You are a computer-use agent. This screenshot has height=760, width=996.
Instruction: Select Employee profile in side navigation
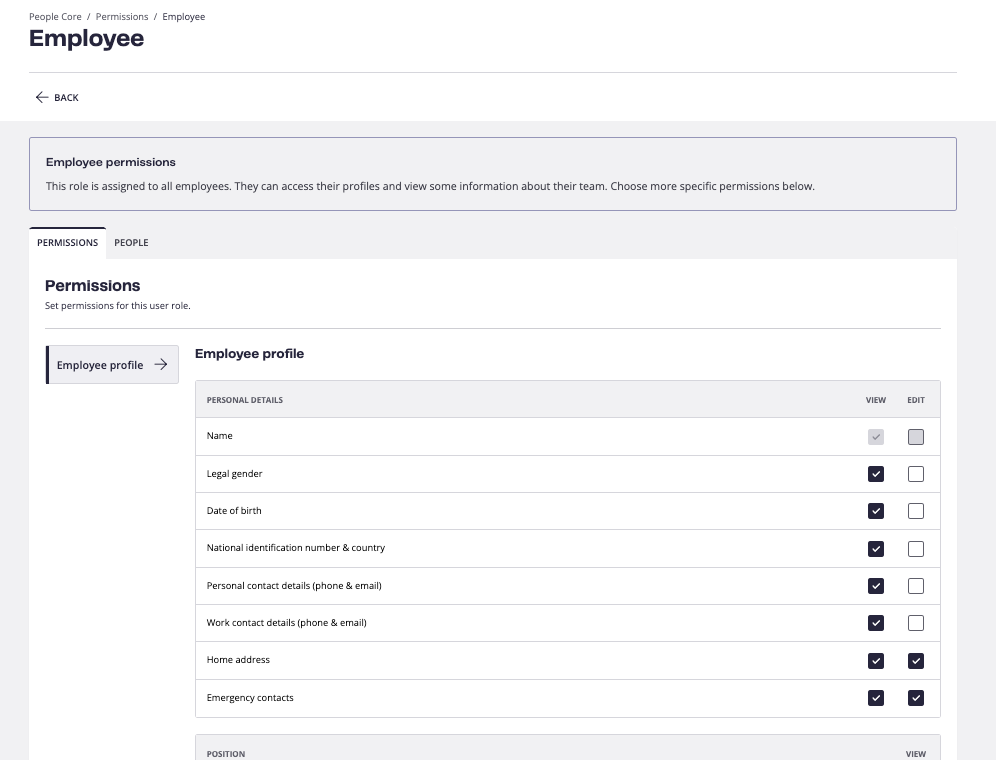pos(112,365)
